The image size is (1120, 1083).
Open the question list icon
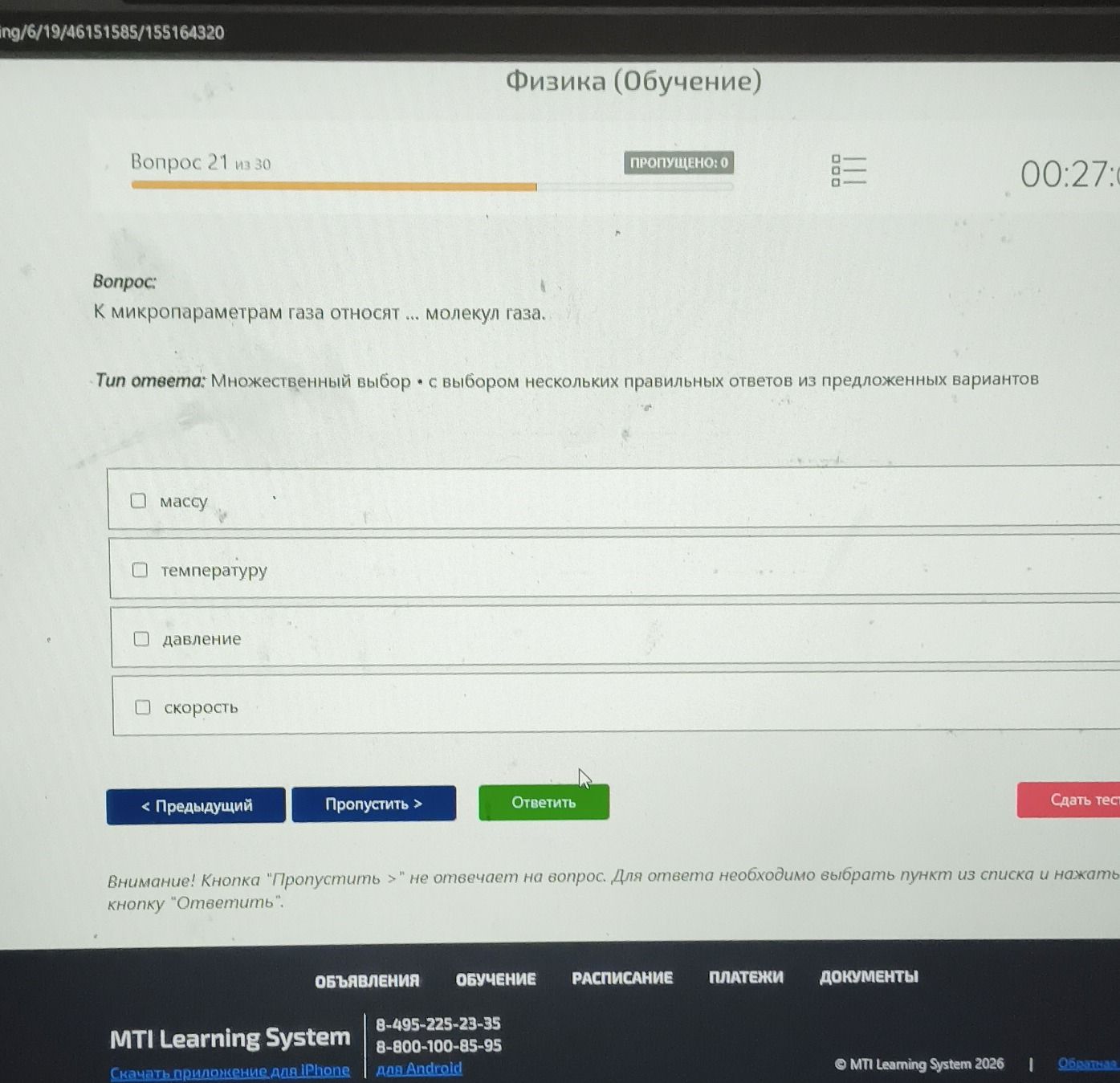pyautogui.click(x=849, y=171)
